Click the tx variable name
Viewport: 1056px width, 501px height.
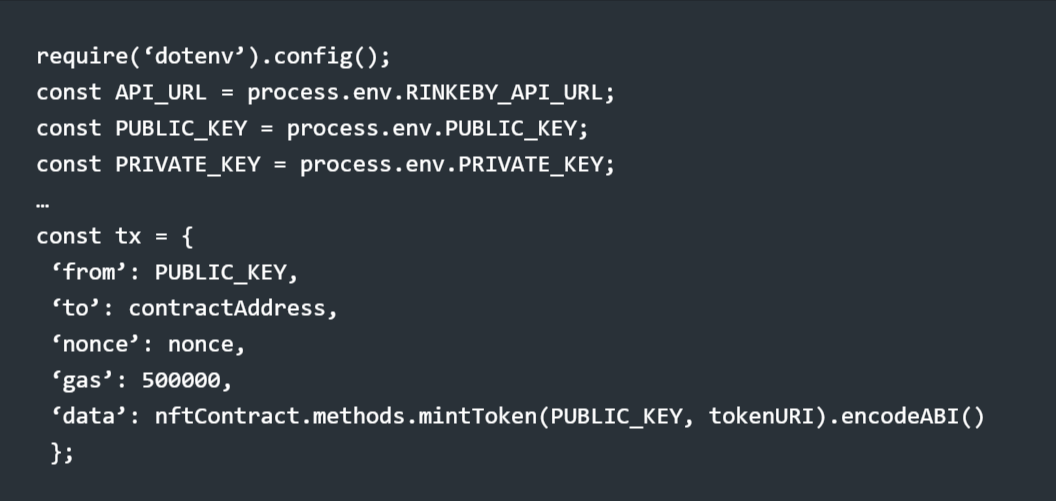129,236
